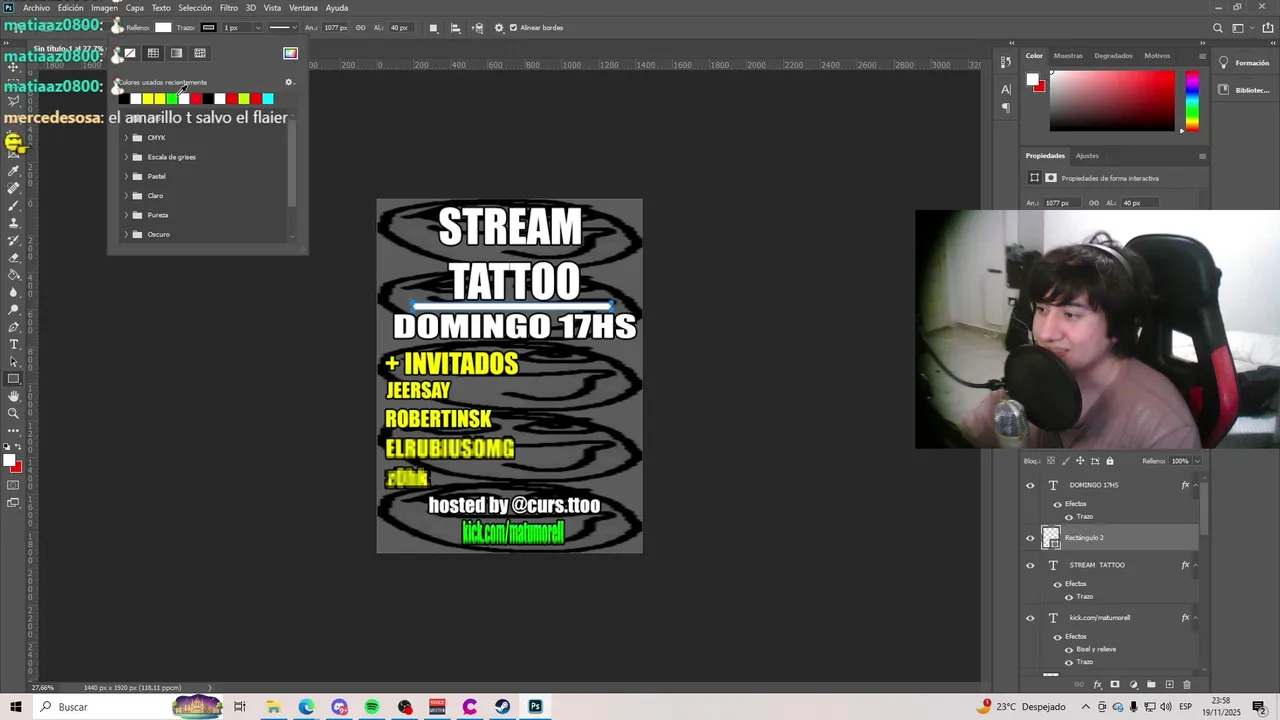Open stroke width dropdown

tap(258, 28)
